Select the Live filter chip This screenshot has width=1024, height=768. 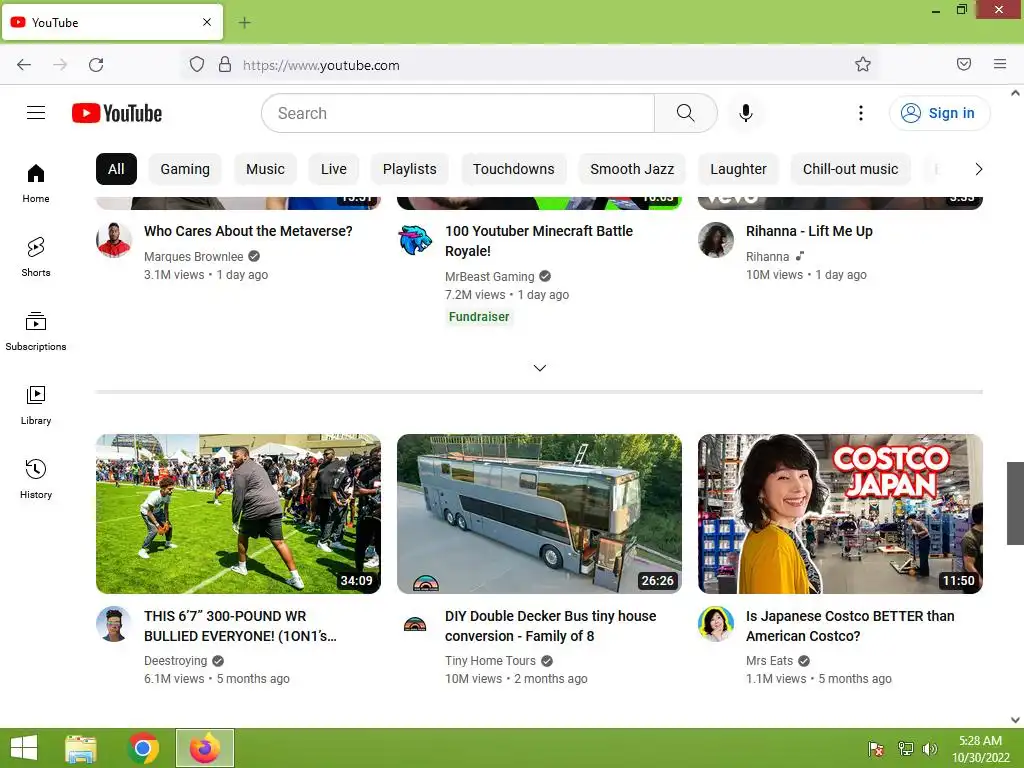[x=334, y=169]
